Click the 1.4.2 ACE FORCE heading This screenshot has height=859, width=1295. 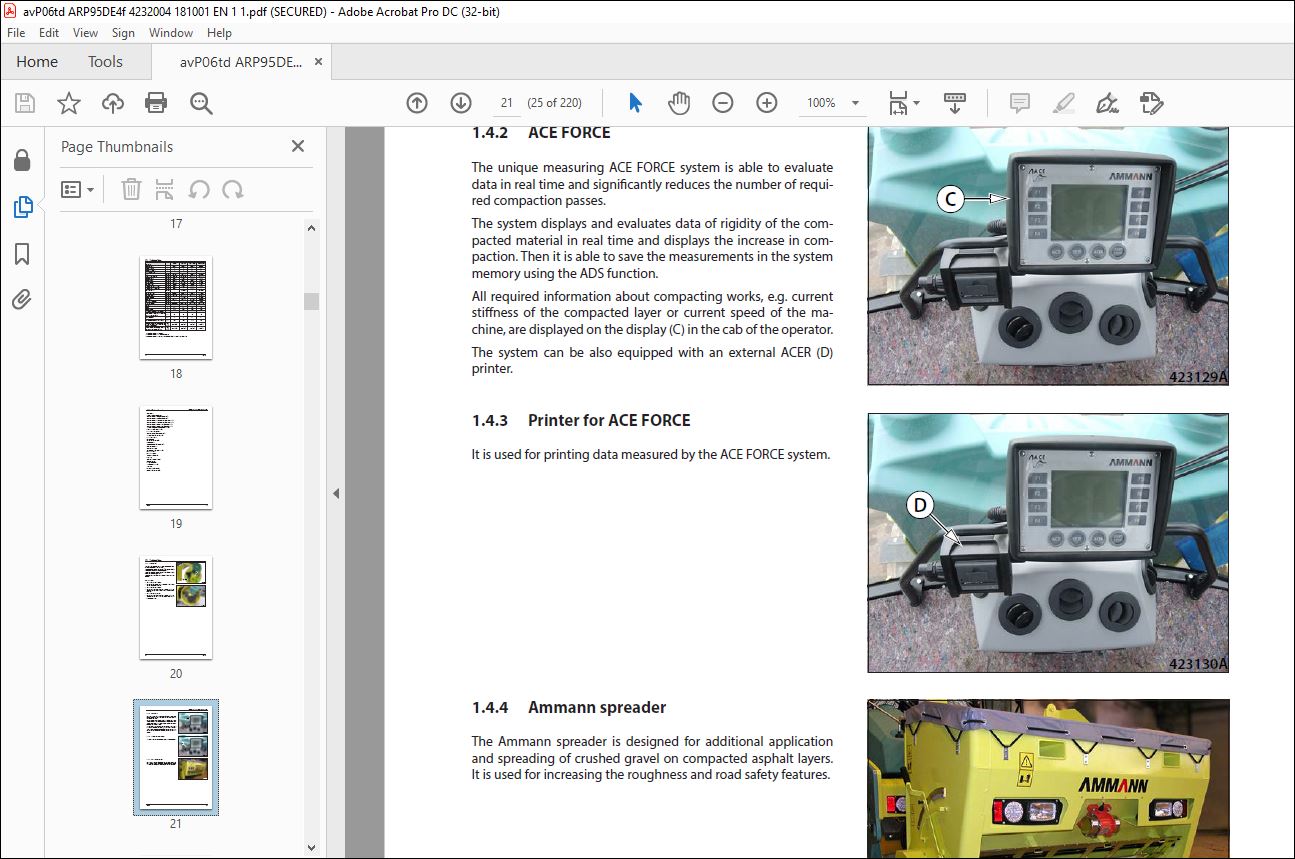pyautogui.click(x=541, y=132)
